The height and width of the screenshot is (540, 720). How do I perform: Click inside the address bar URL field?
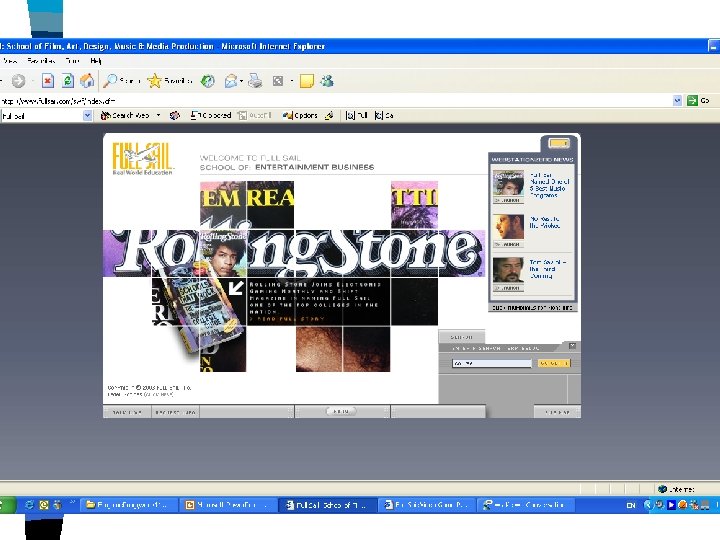(x=335, y=101)
